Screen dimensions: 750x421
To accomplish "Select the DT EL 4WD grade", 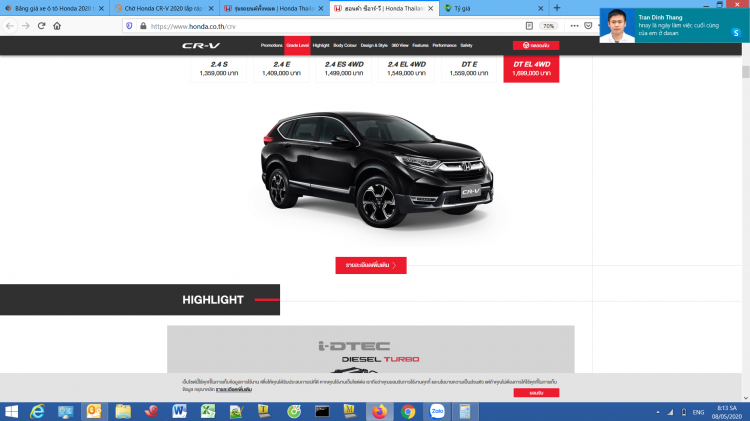I will 531,68.
